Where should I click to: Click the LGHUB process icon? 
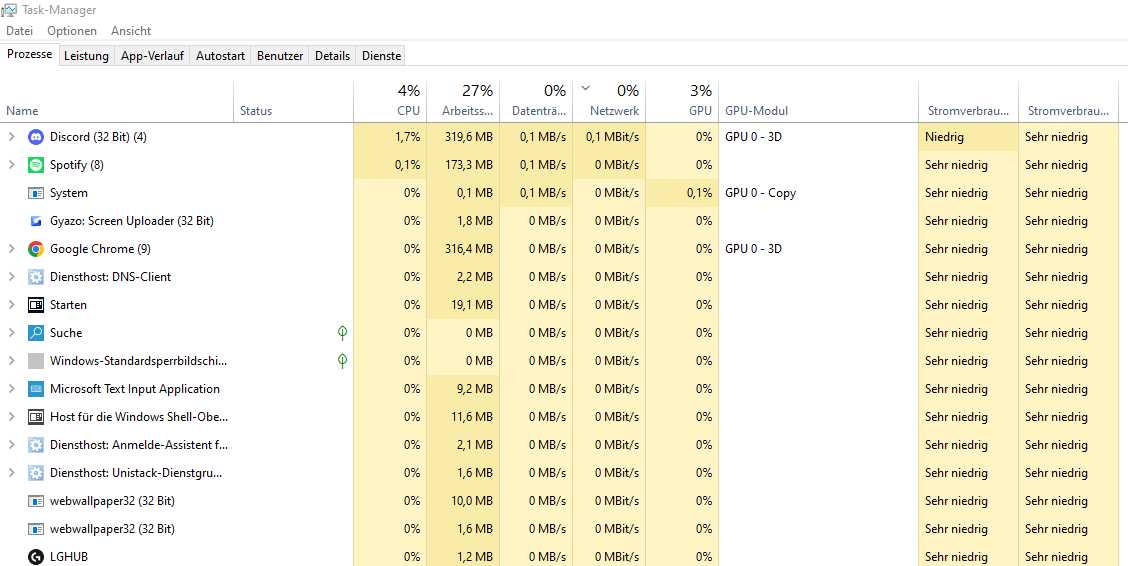tap(35, 557)
